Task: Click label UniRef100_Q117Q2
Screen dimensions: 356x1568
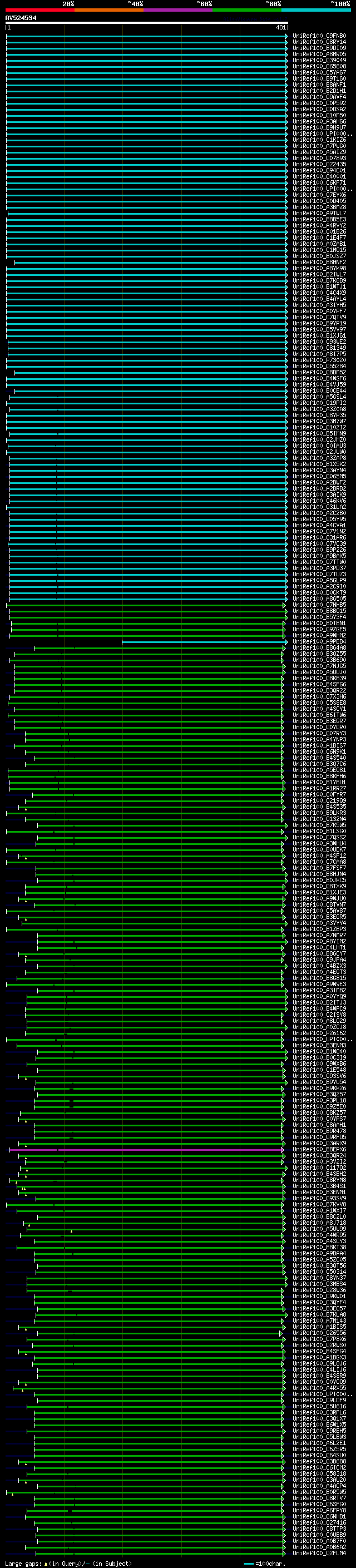Action: [x=319, y=1168]
